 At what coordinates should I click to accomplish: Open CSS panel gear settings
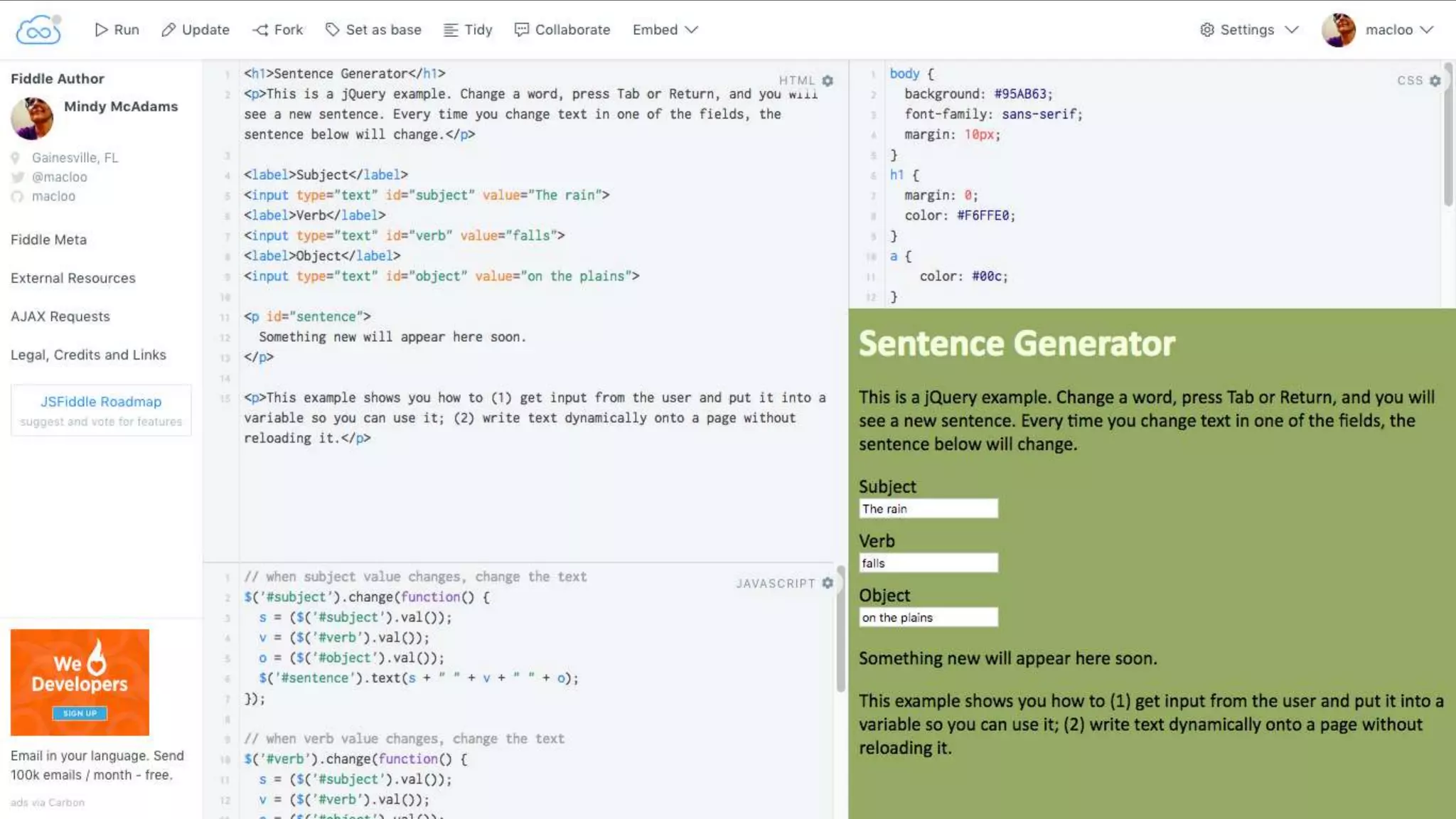[x=1435, y=81]
